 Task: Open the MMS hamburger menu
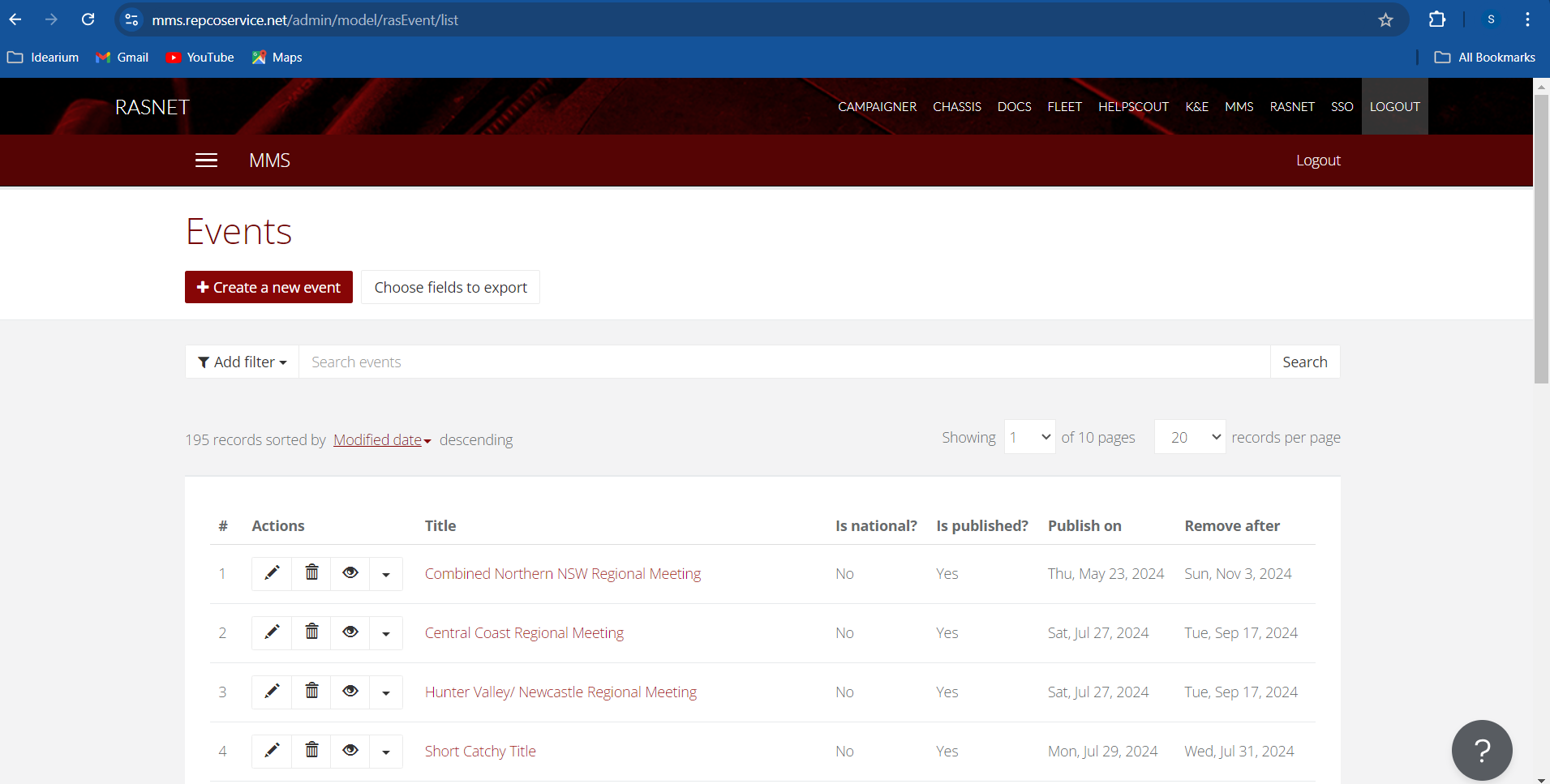[206, 161]
